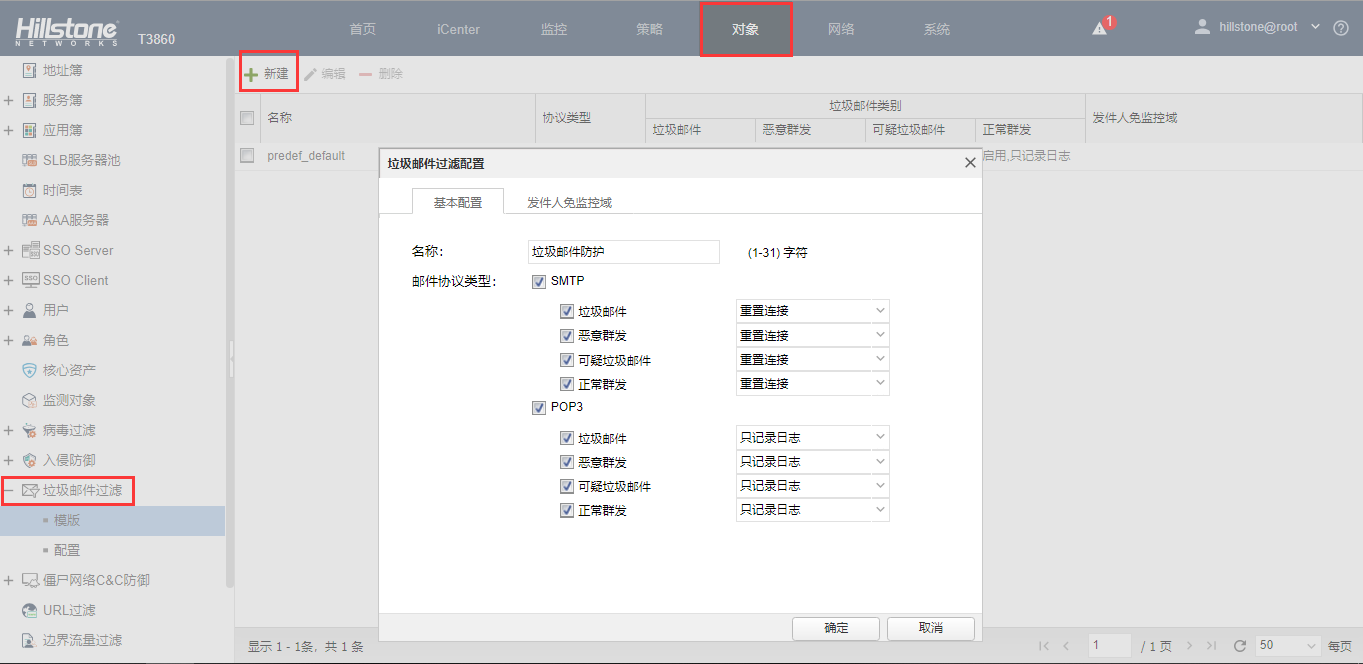Click the 名称 input field
The image size is (1363, 664).
(x=624, y=252)
